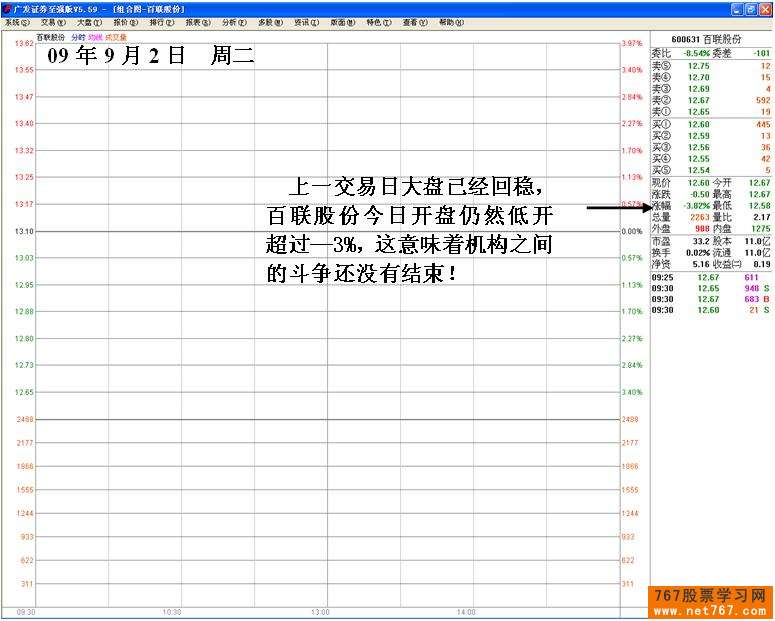Open the 分析(F) menu
Screen dimensions: 775x621
click(x=234, y=23)
